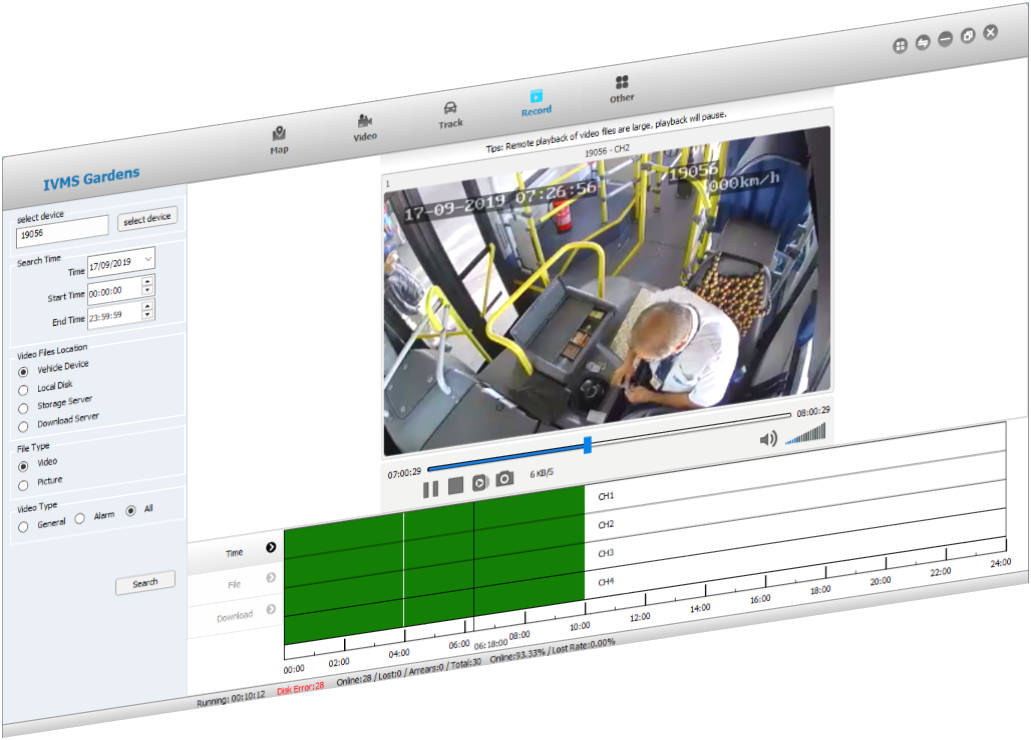Select All video type radio
Image resolution: width=1031 pixels, height=740 pixels.
point(131,510)
